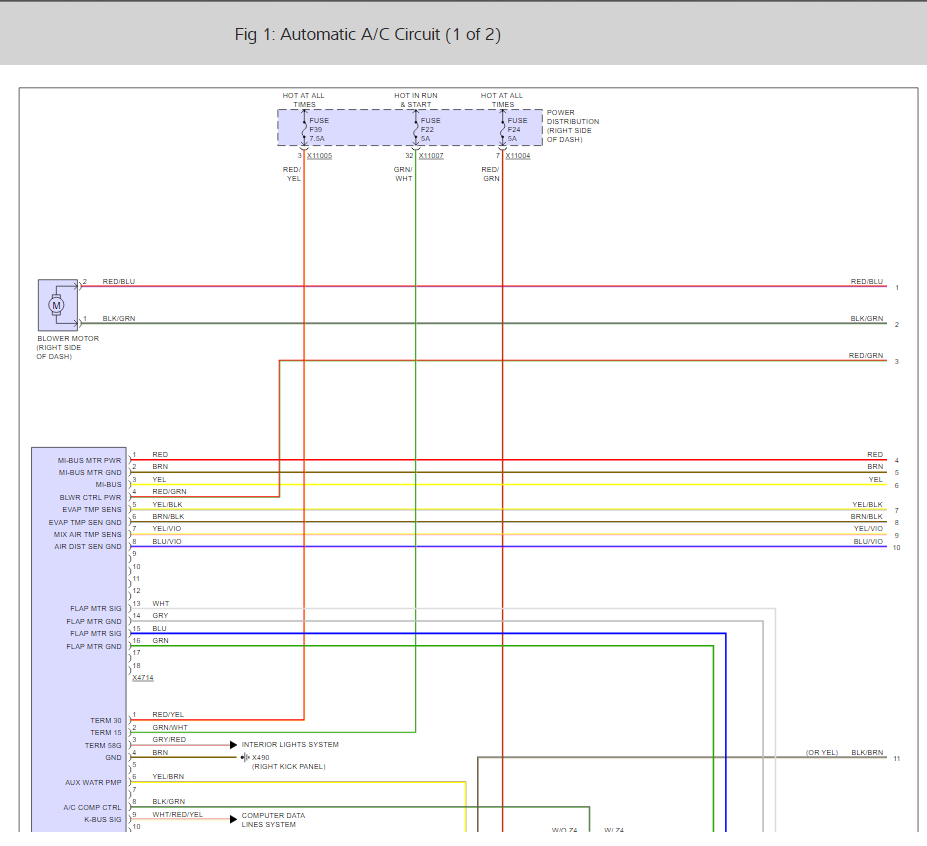This screenshot has width=927, height=846.
Task: Click the Power Distribution label
Action: 573,126
